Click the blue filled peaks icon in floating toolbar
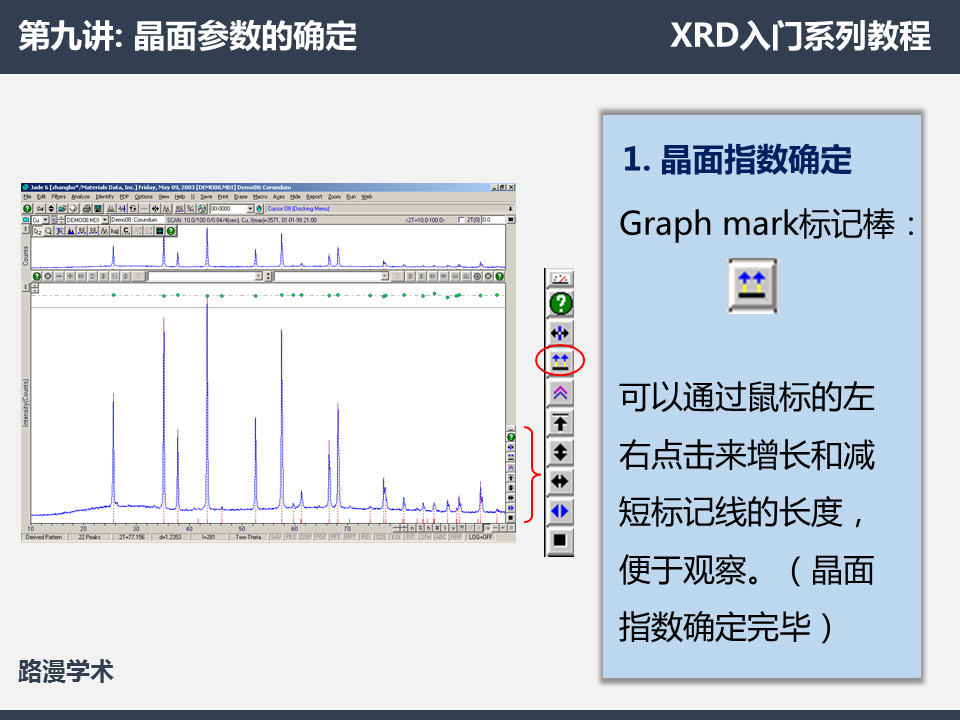Image resolution: width=960 pixels, height=720 pixels. tap(71, 231)
